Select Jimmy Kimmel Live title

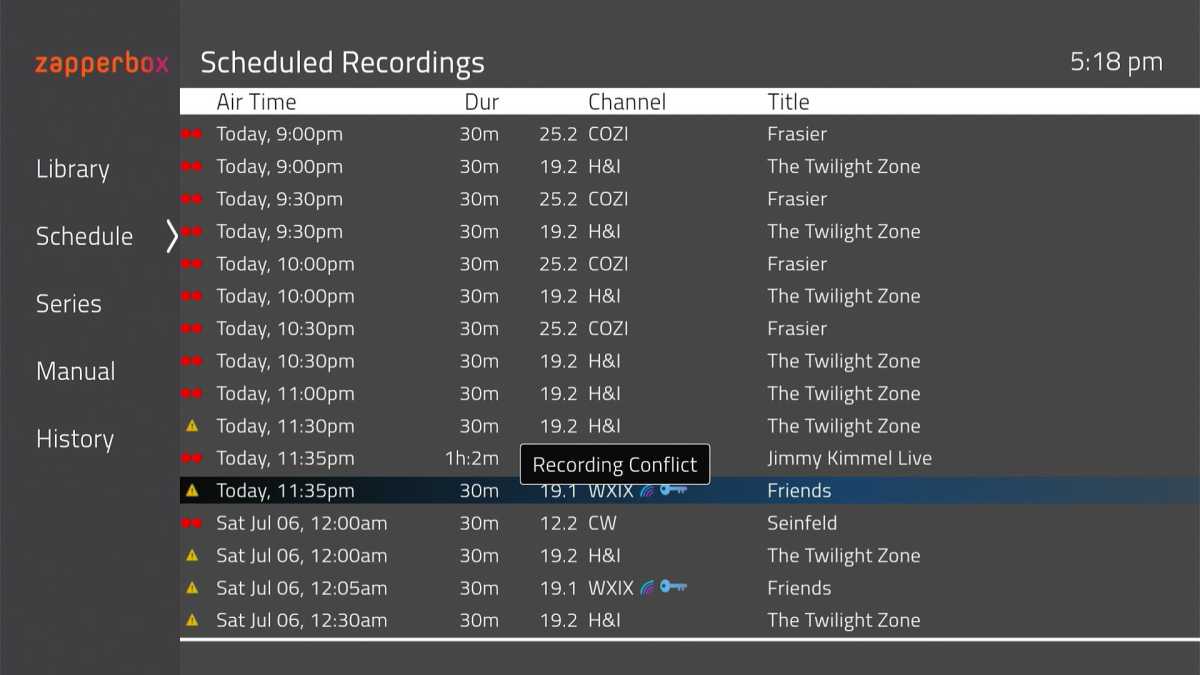tap(849, 458)
